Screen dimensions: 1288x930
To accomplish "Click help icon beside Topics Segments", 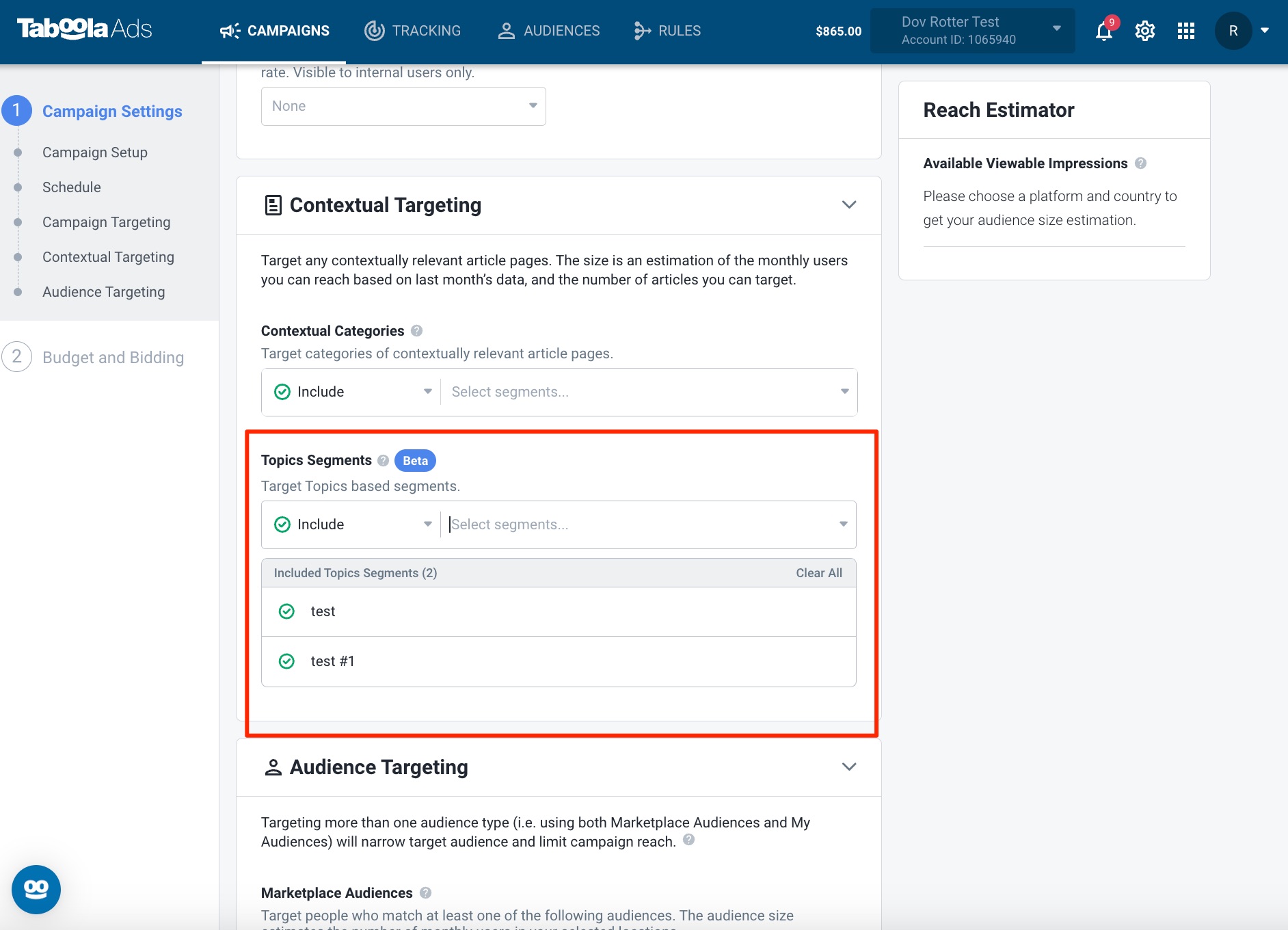I will (384, 460).
